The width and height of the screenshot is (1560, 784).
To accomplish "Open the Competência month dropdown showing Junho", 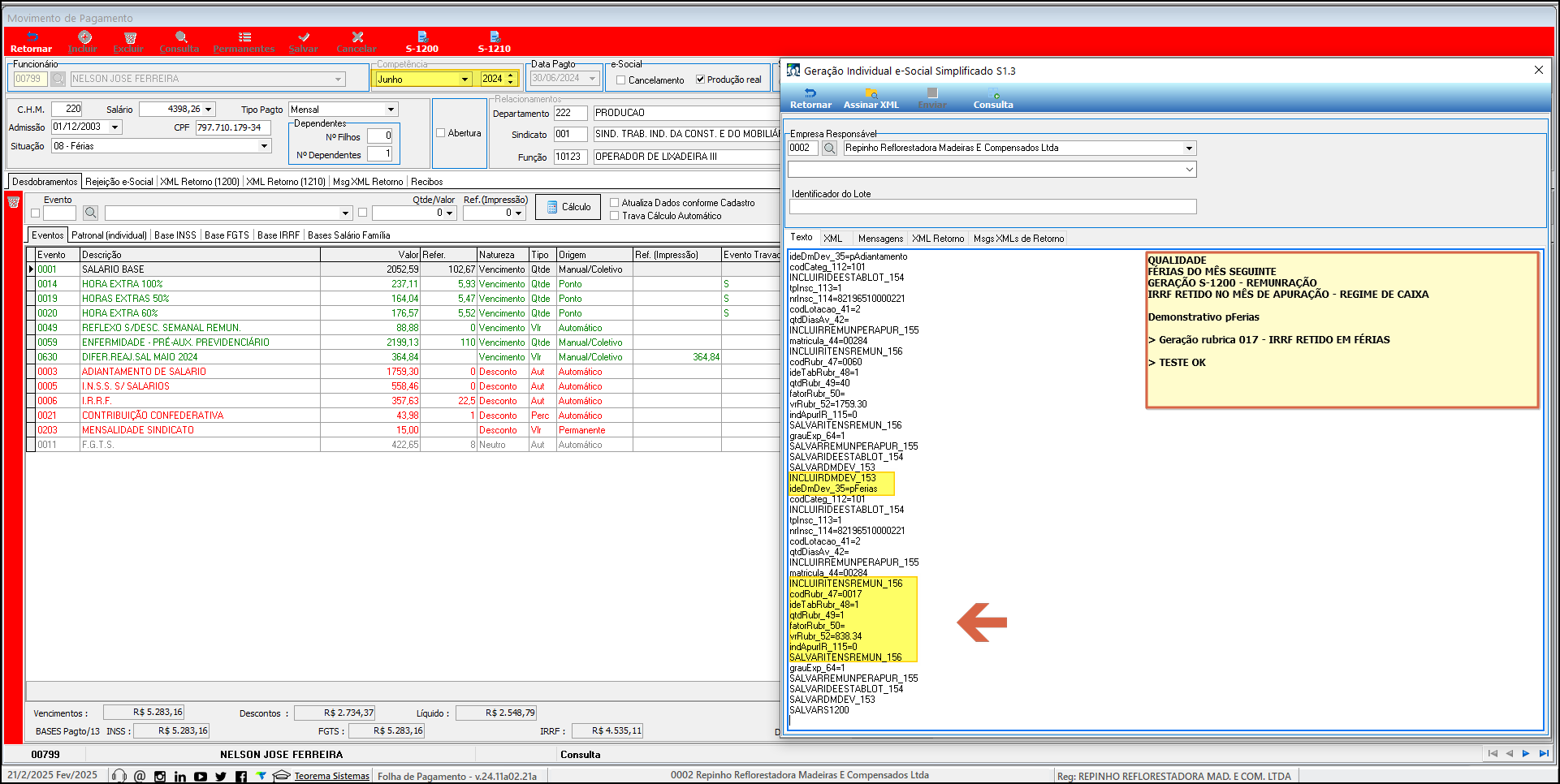I will tap(465, 80).
